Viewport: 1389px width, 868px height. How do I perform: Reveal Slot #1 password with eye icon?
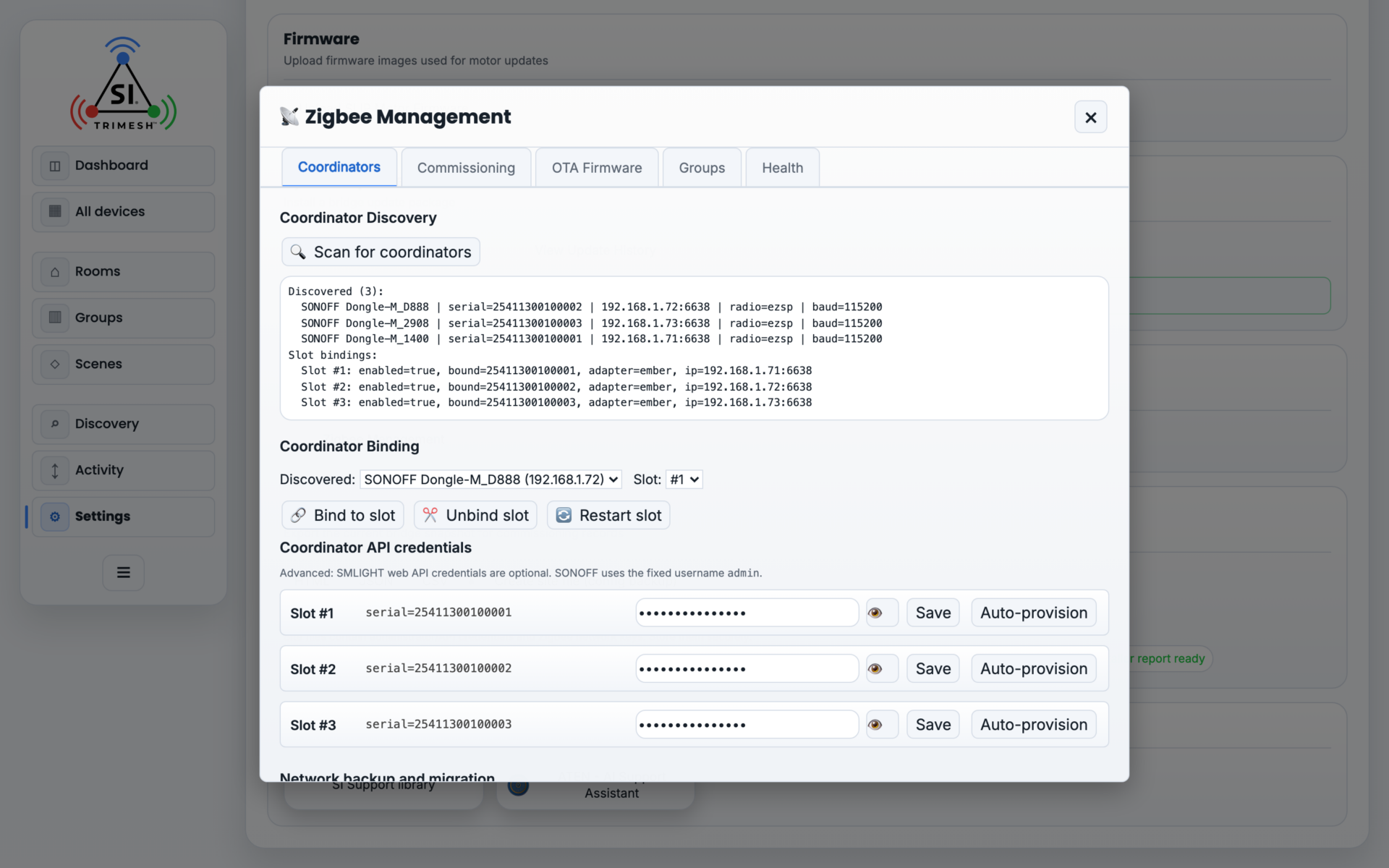pos(882,613)
